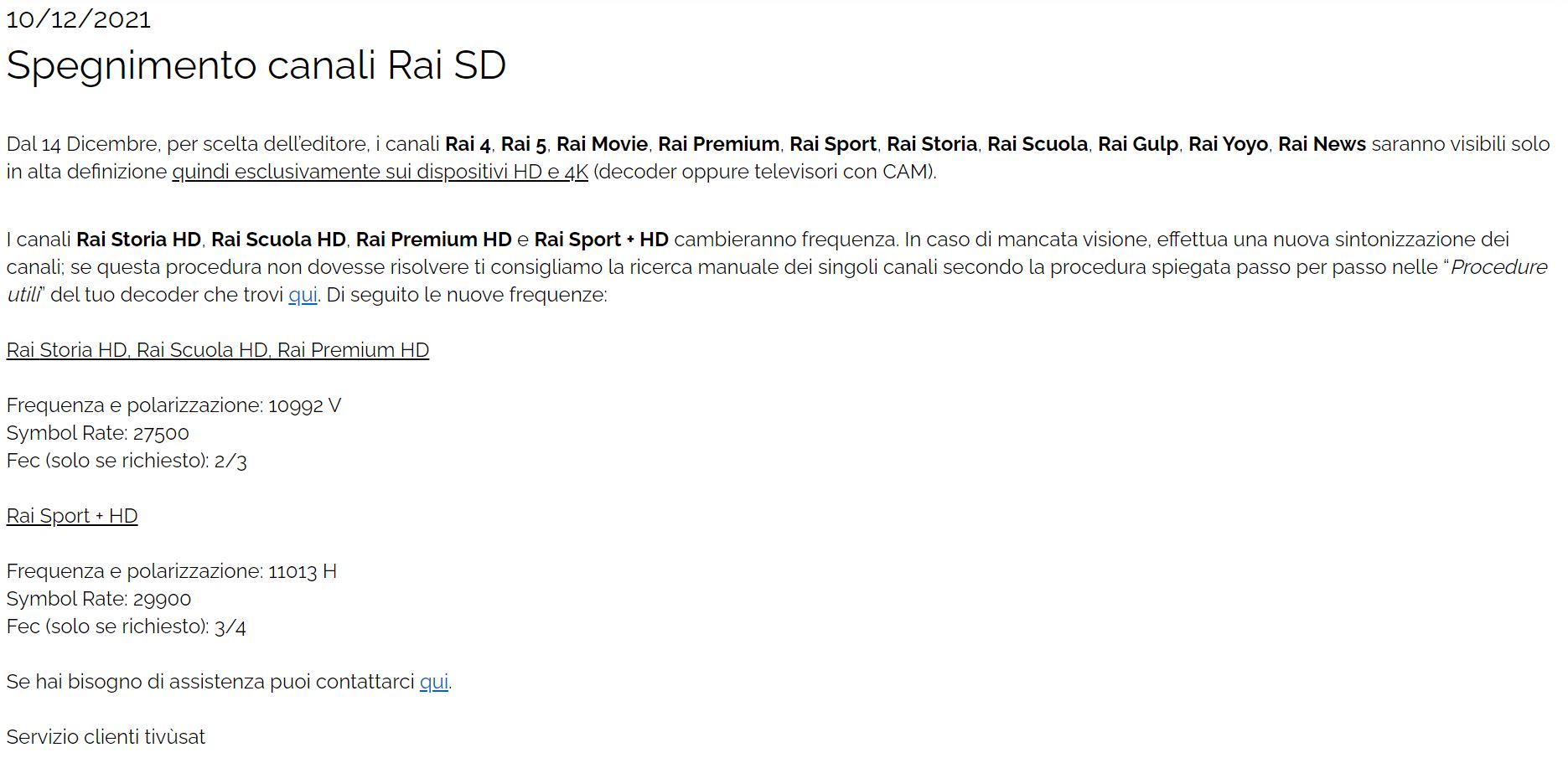Click the 'Fec (solo se richiesto): 3/4' line
The image size is (1568, 758).
tap(127, 627)
